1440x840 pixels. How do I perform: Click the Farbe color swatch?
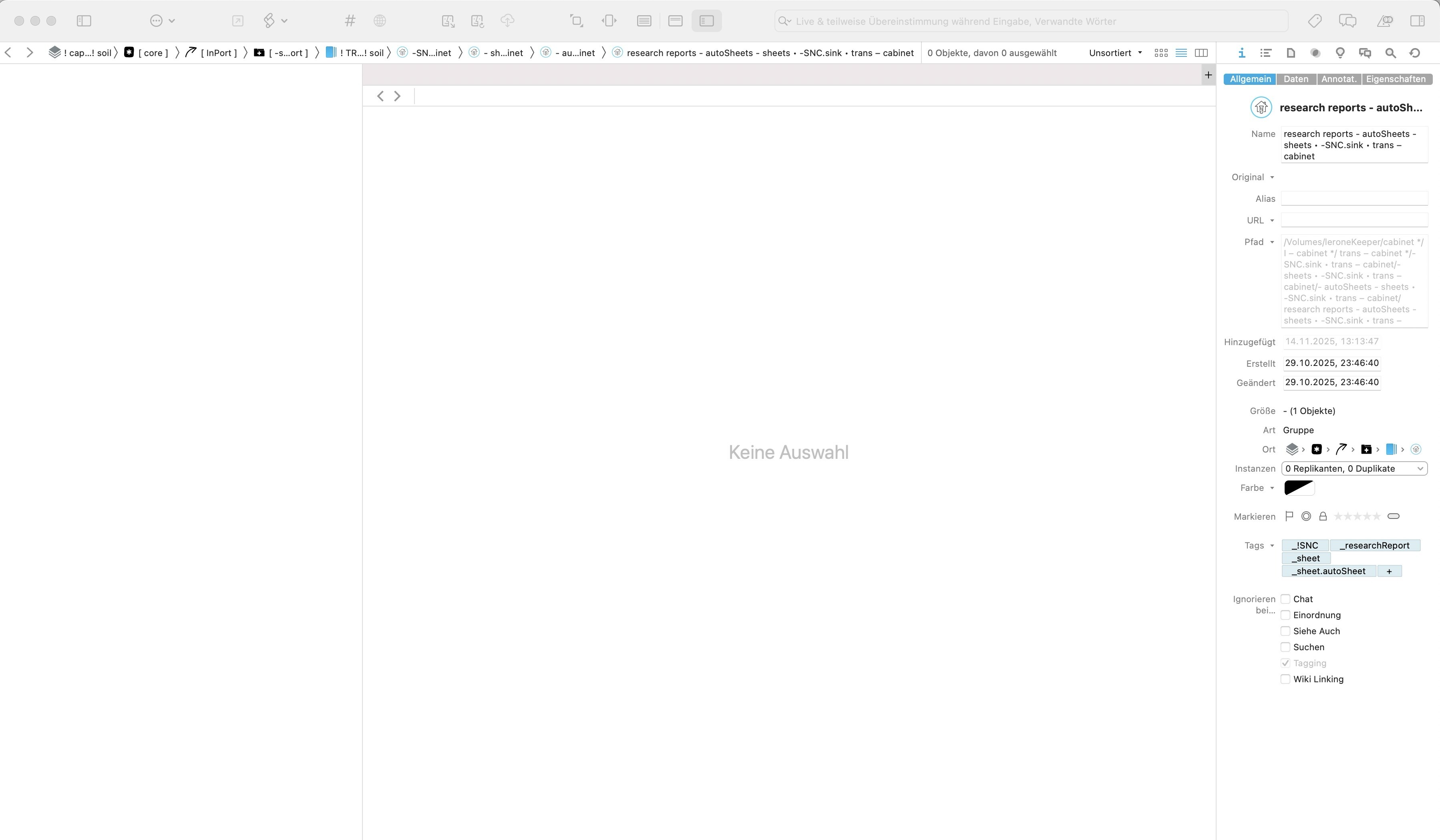coord(1299,487)
